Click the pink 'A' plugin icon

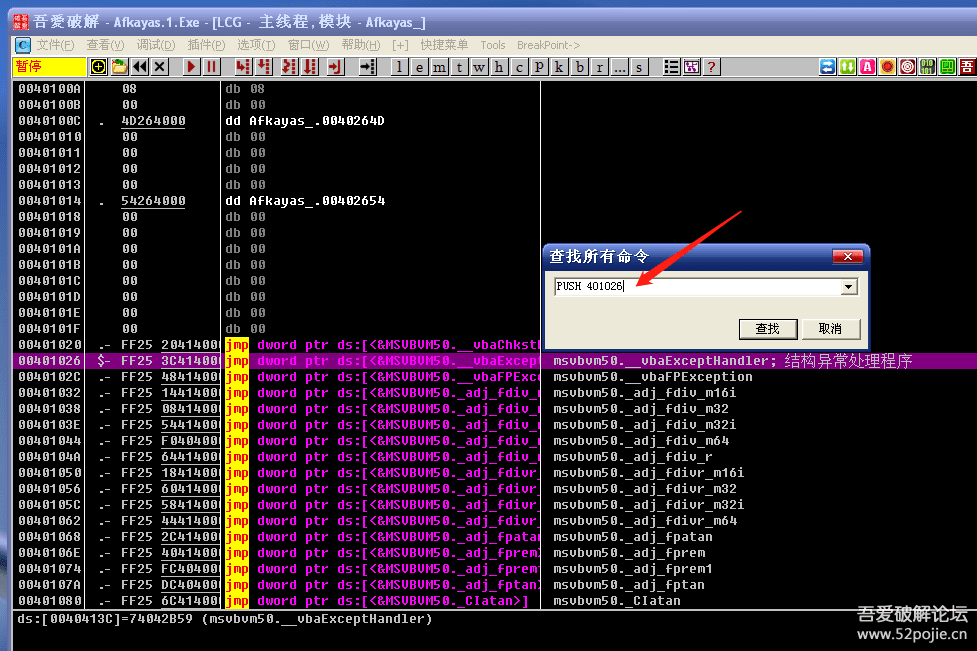[x=867, y=67]
